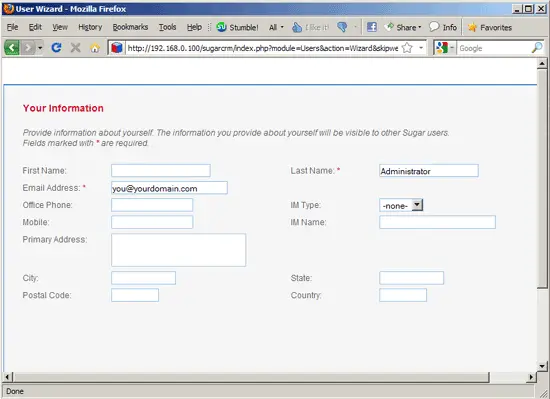
Task: Click the horizontal scrollbar right arrow
Action: coord(531,377)
